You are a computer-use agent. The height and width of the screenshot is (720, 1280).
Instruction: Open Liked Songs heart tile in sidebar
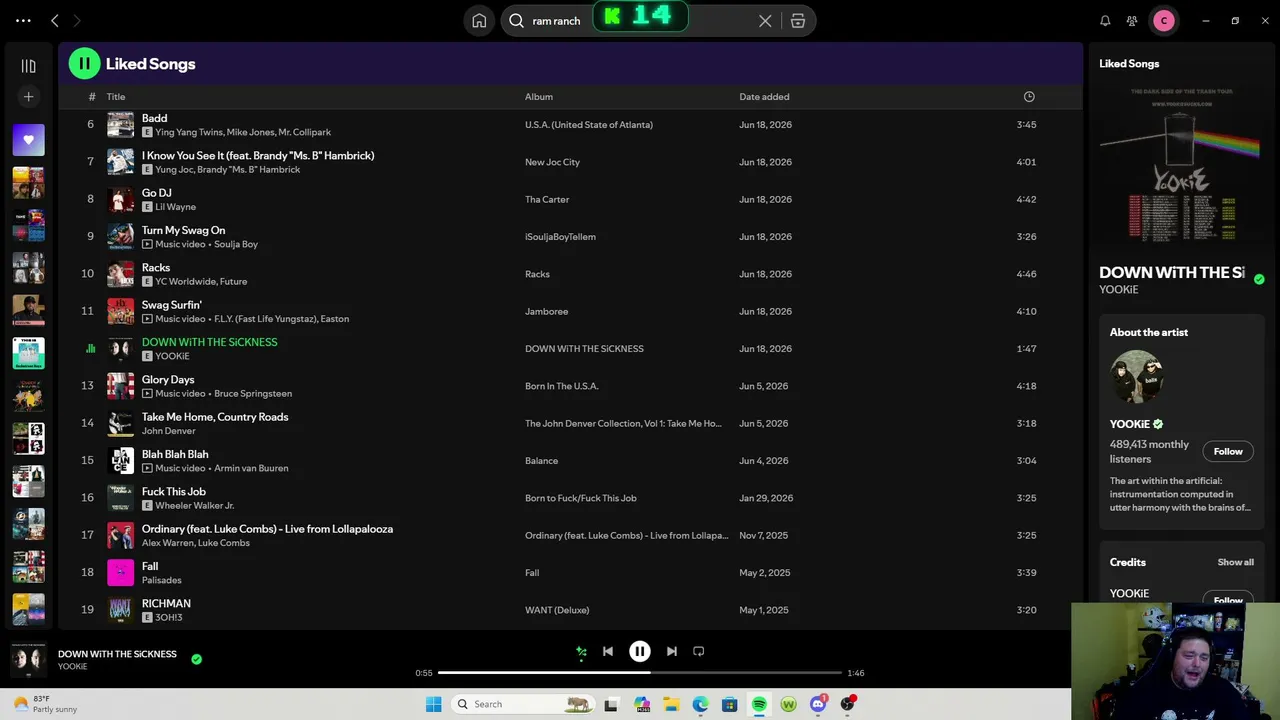[28, 140]
